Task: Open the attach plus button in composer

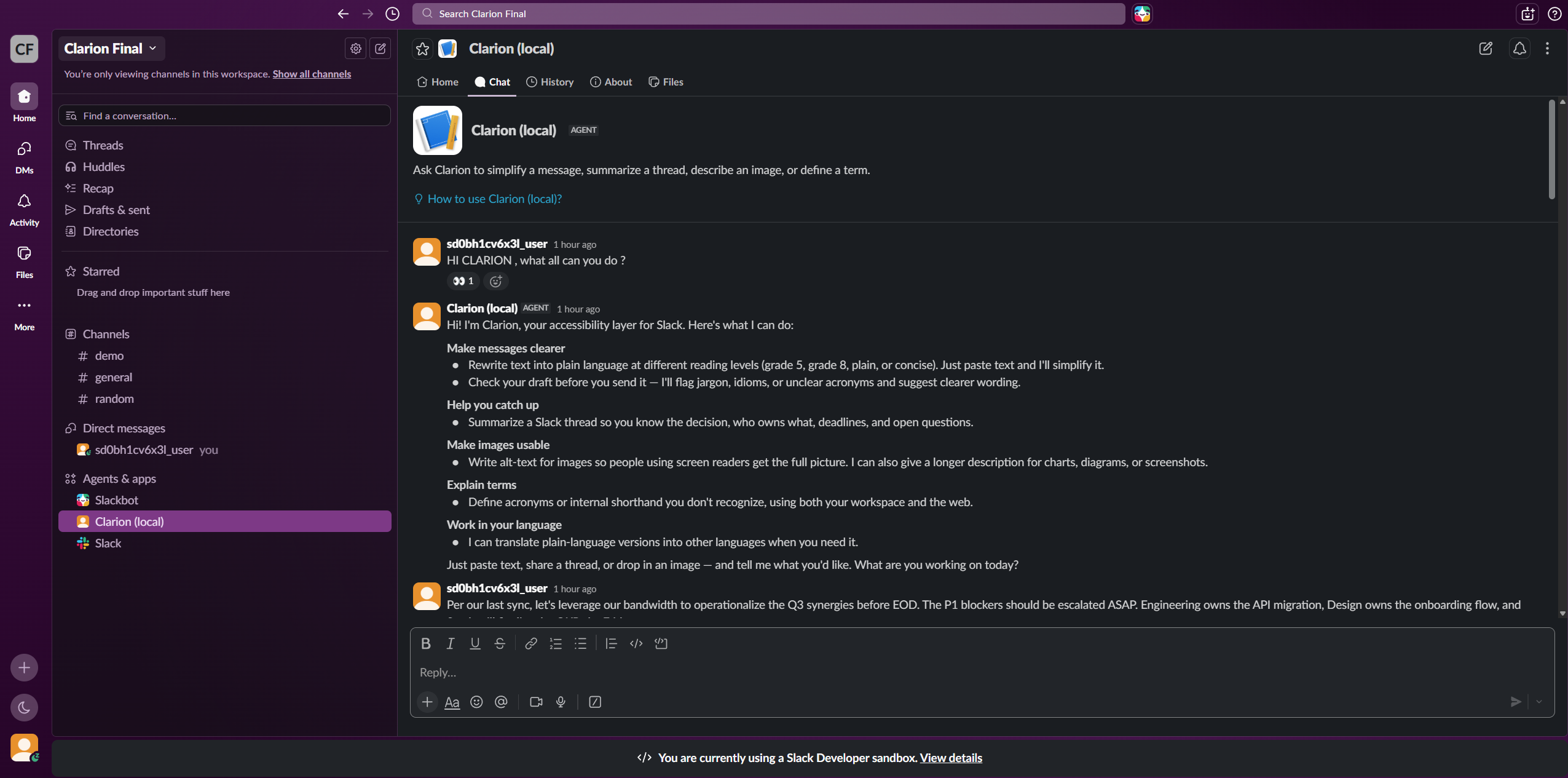Action: 427,702
